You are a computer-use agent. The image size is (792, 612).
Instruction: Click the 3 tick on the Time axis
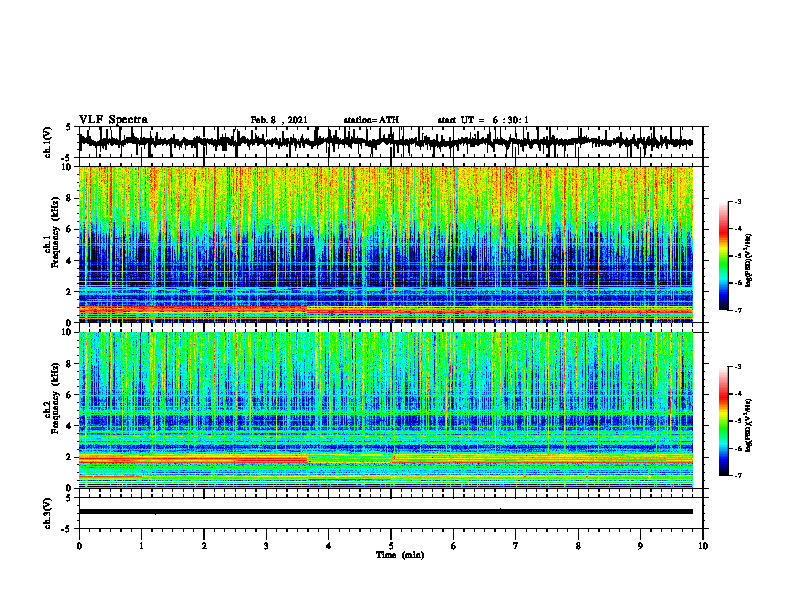click(266, 546)
